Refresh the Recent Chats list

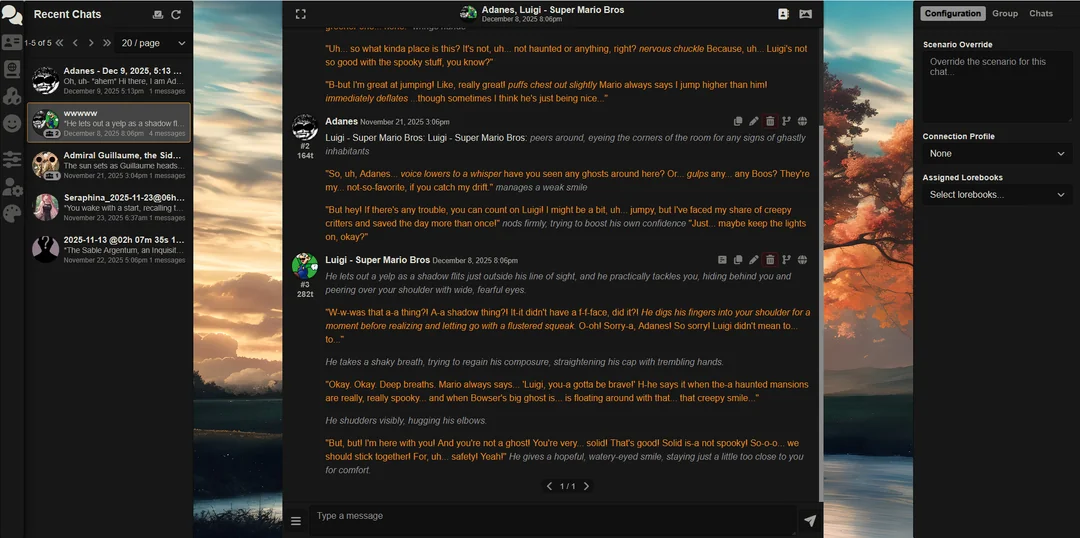click(176, 14)
